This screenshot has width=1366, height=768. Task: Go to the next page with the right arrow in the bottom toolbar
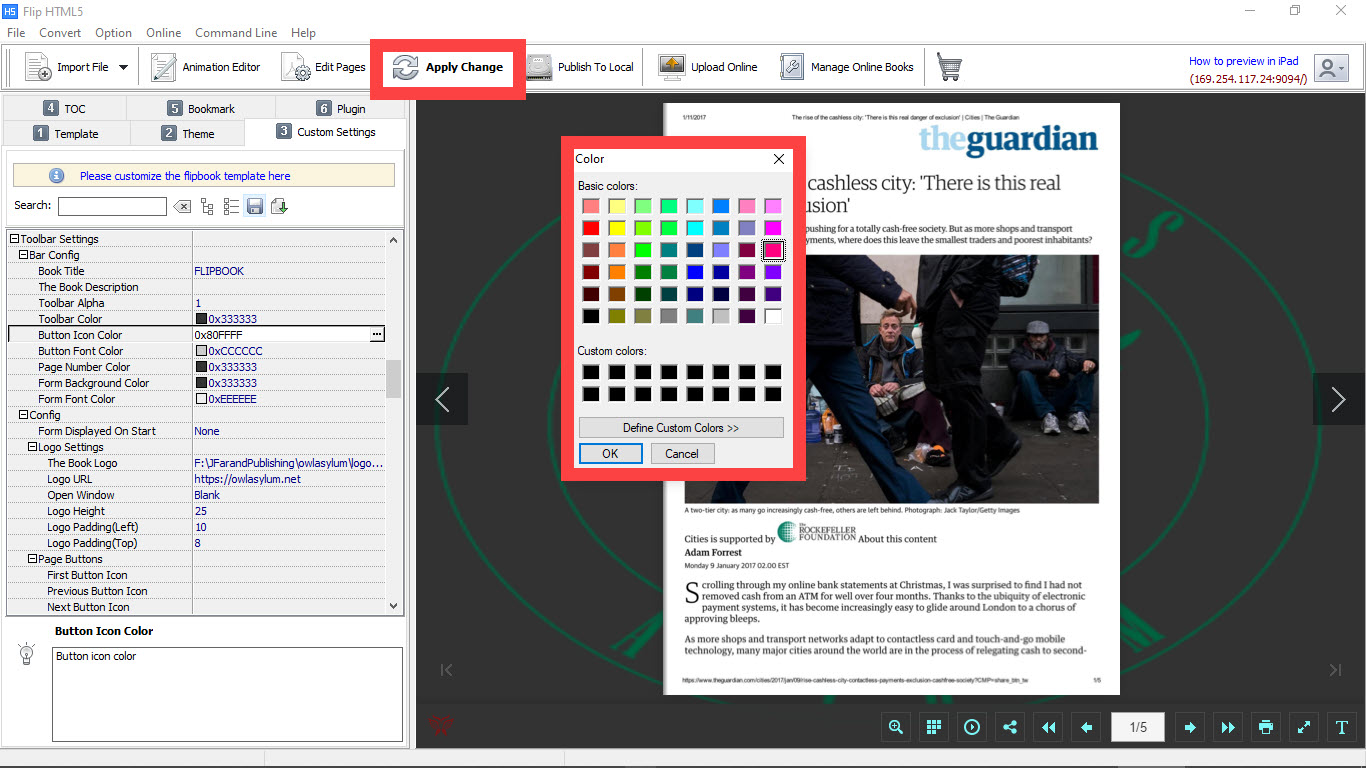(1190, 727)
